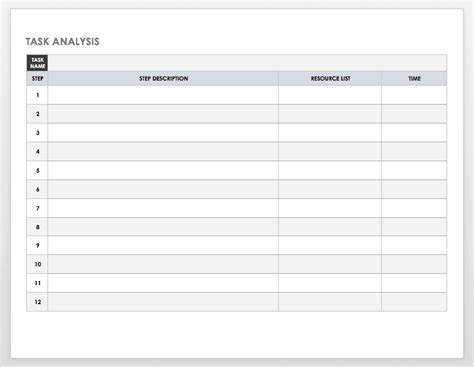Image resolution: width=474 pixels, height=367 pixels.
Task: Select step 5 resource list cell
Action: [x=330, y=170]
